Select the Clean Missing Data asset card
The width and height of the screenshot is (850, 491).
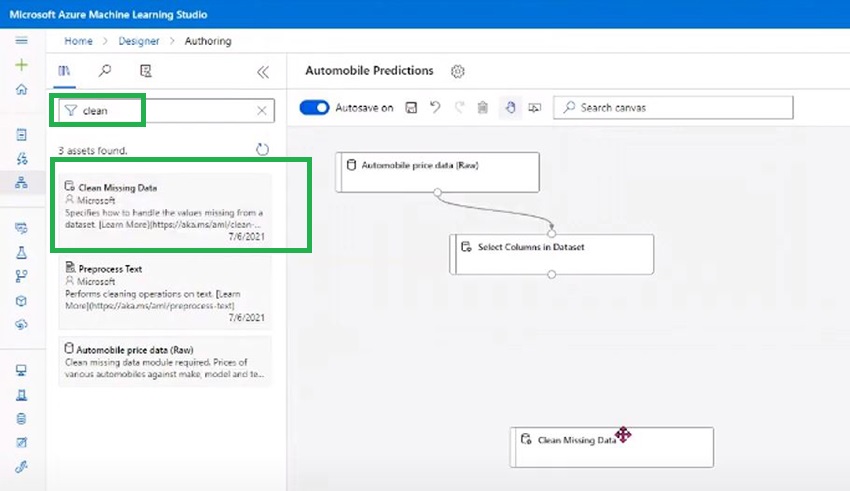click(x=165, y=209)
